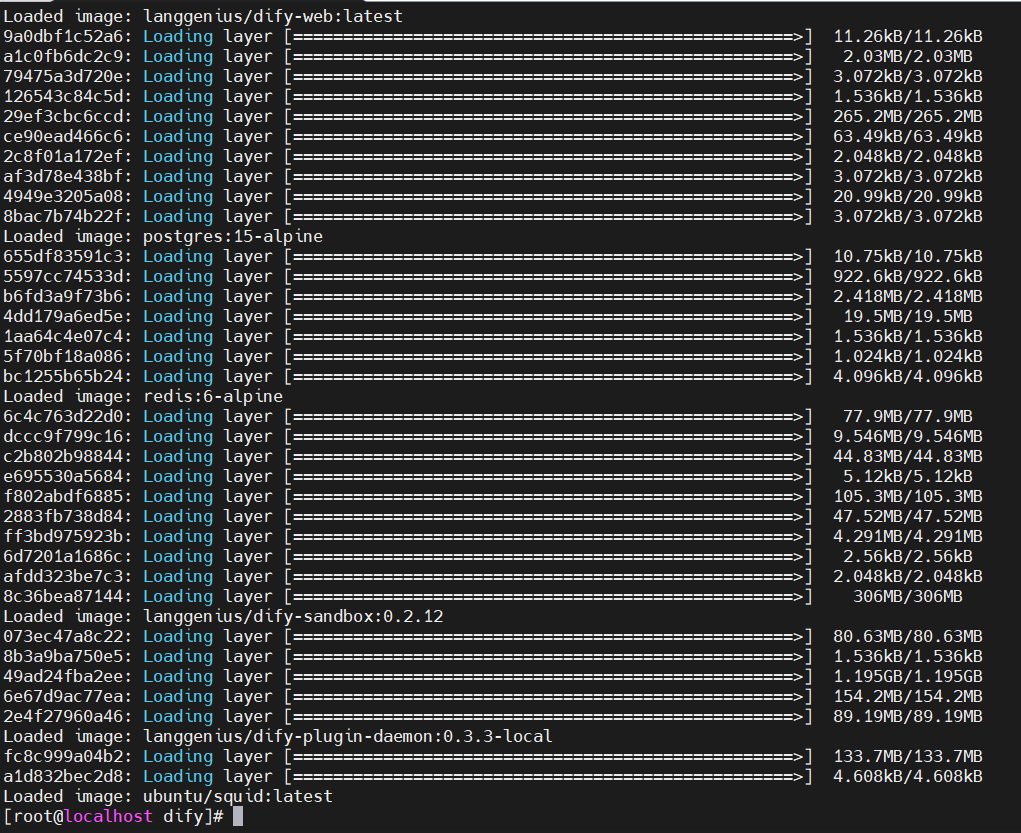Select layer hash 2e4f27960a46
This screenshot has width=1021, height=833.
(63, 716)
